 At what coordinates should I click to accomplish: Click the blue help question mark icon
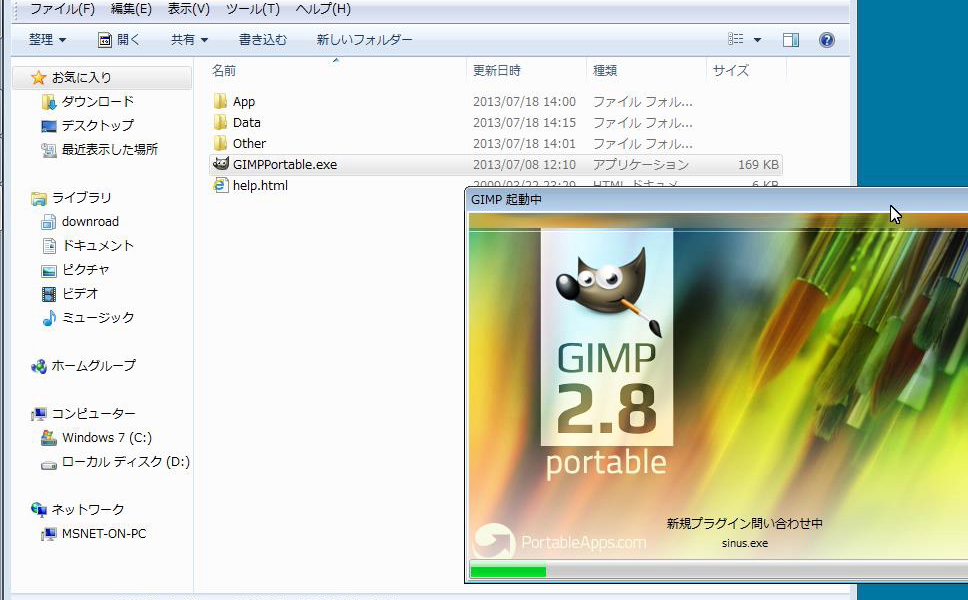[x=826, y=39]
